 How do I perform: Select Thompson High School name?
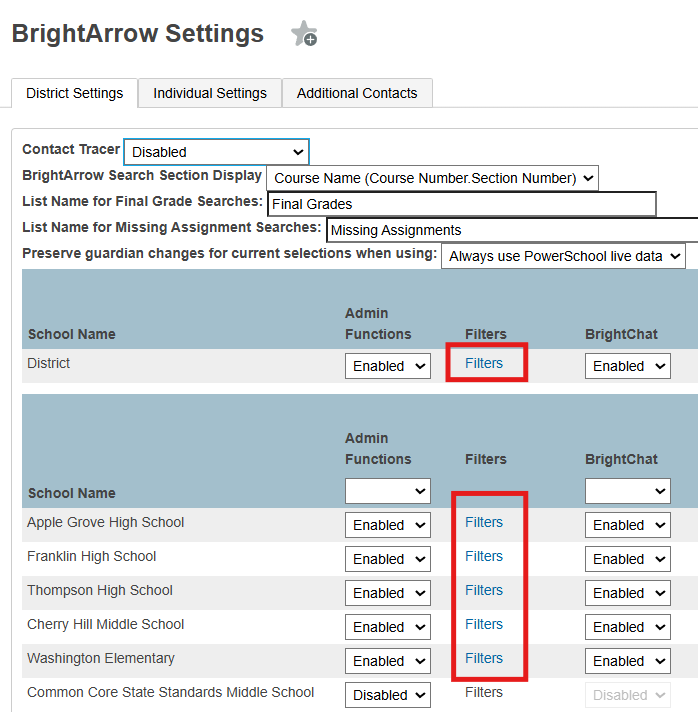(100, 590)
